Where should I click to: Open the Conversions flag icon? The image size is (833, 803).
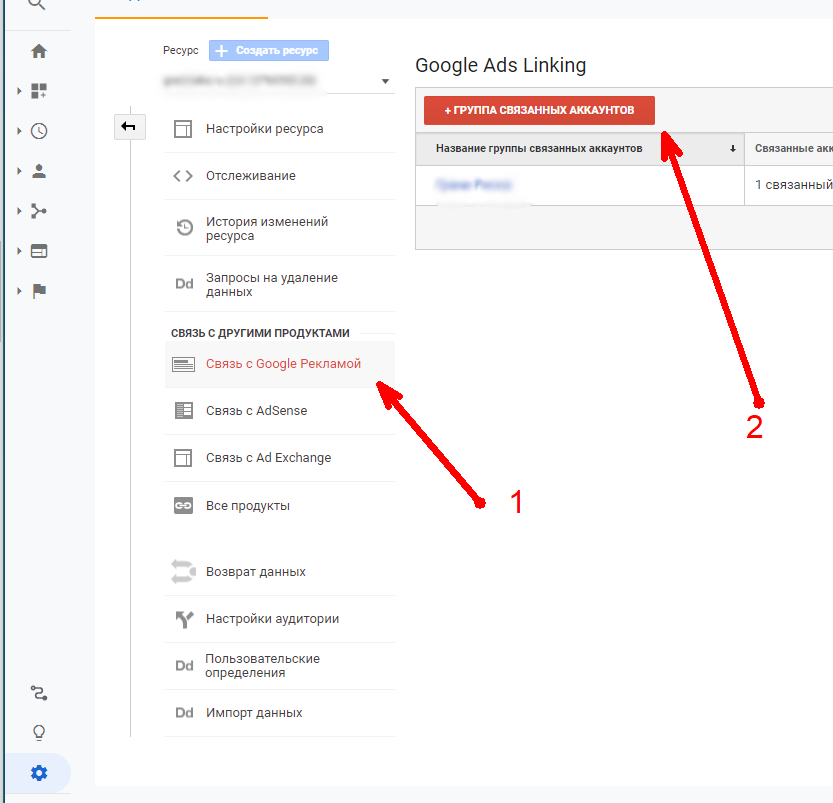(39, 291)
